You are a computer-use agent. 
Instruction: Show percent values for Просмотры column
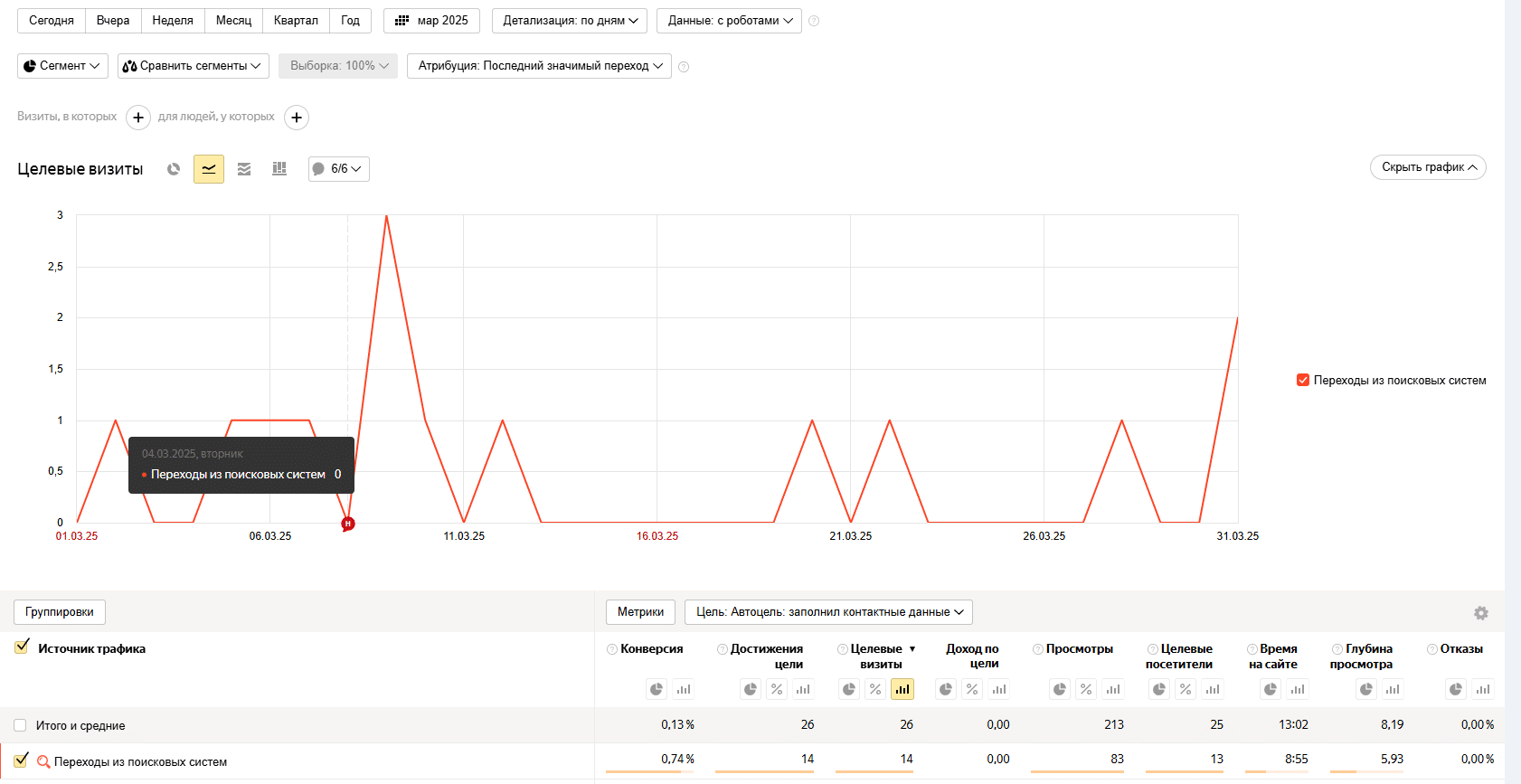pos(1086,689)
